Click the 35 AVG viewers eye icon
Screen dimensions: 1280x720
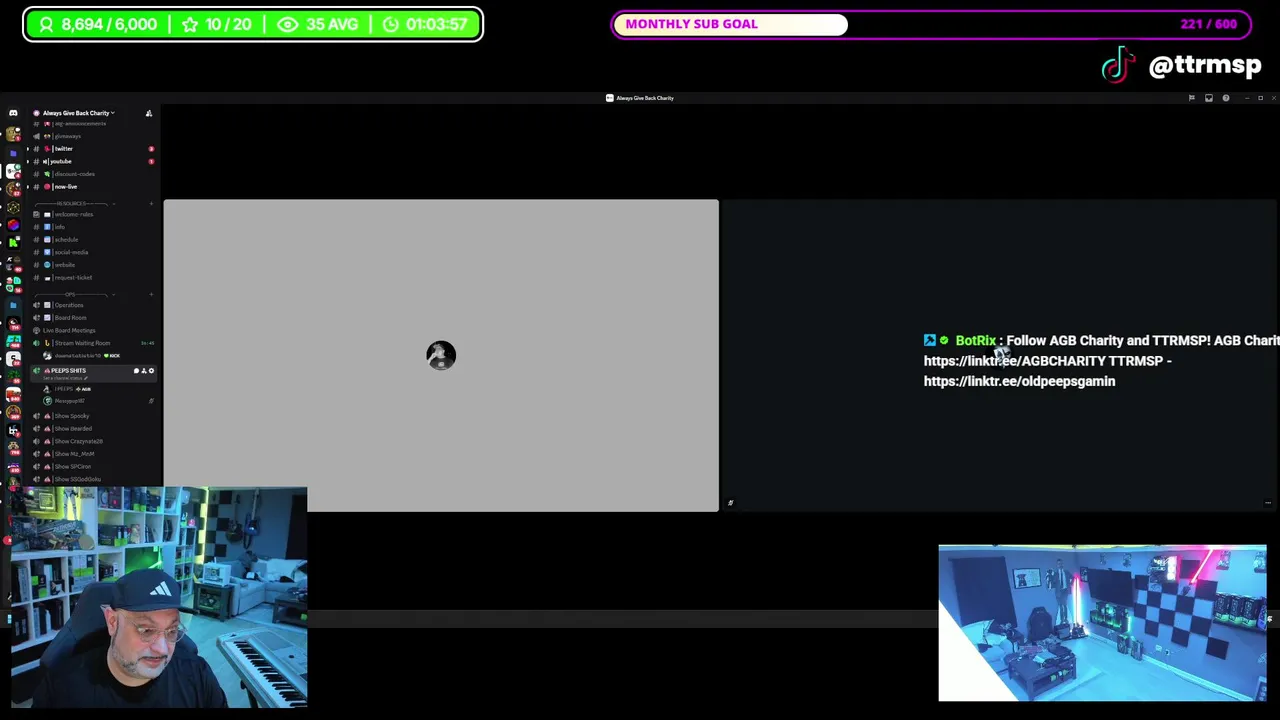point(287,24)
